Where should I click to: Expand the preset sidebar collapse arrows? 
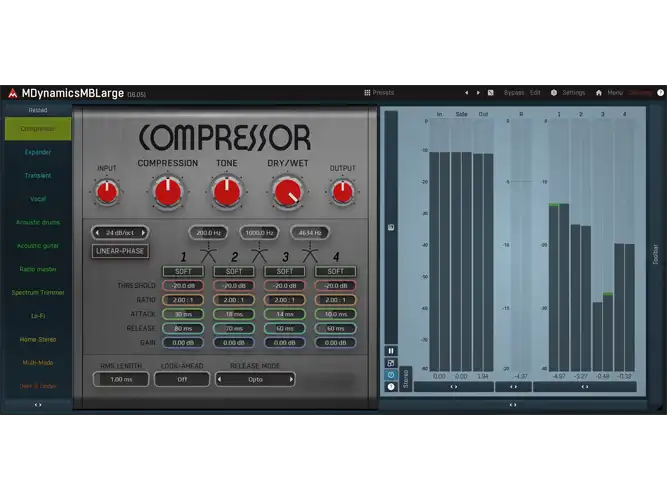tap(38, 405)
